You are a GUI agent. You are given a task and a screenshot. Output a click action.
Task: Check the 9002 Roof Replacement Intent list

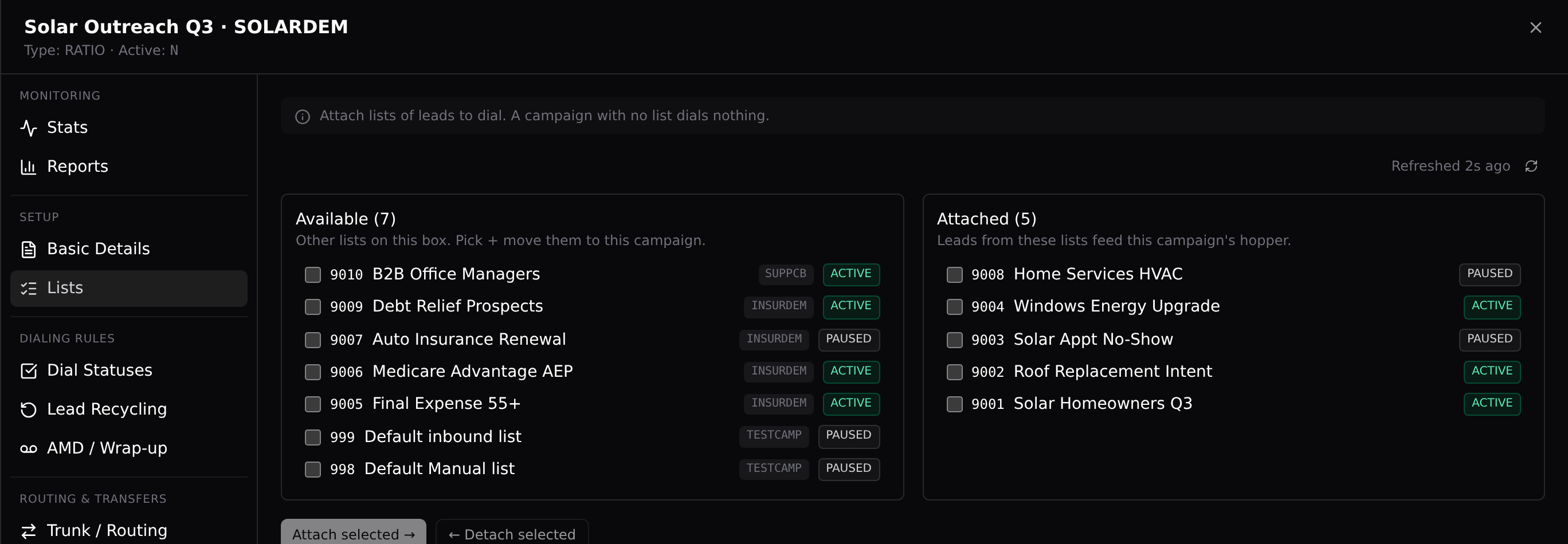tap(954, 372)
